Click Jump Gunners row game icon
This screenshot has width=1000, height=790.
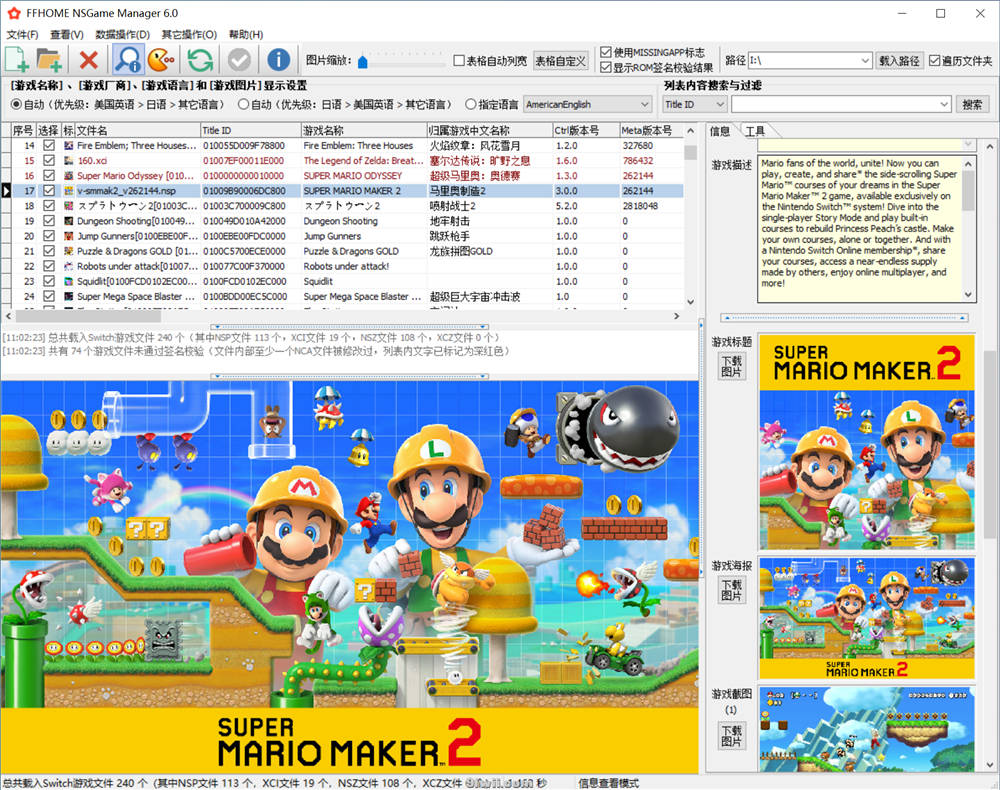(x=69, y=236)
